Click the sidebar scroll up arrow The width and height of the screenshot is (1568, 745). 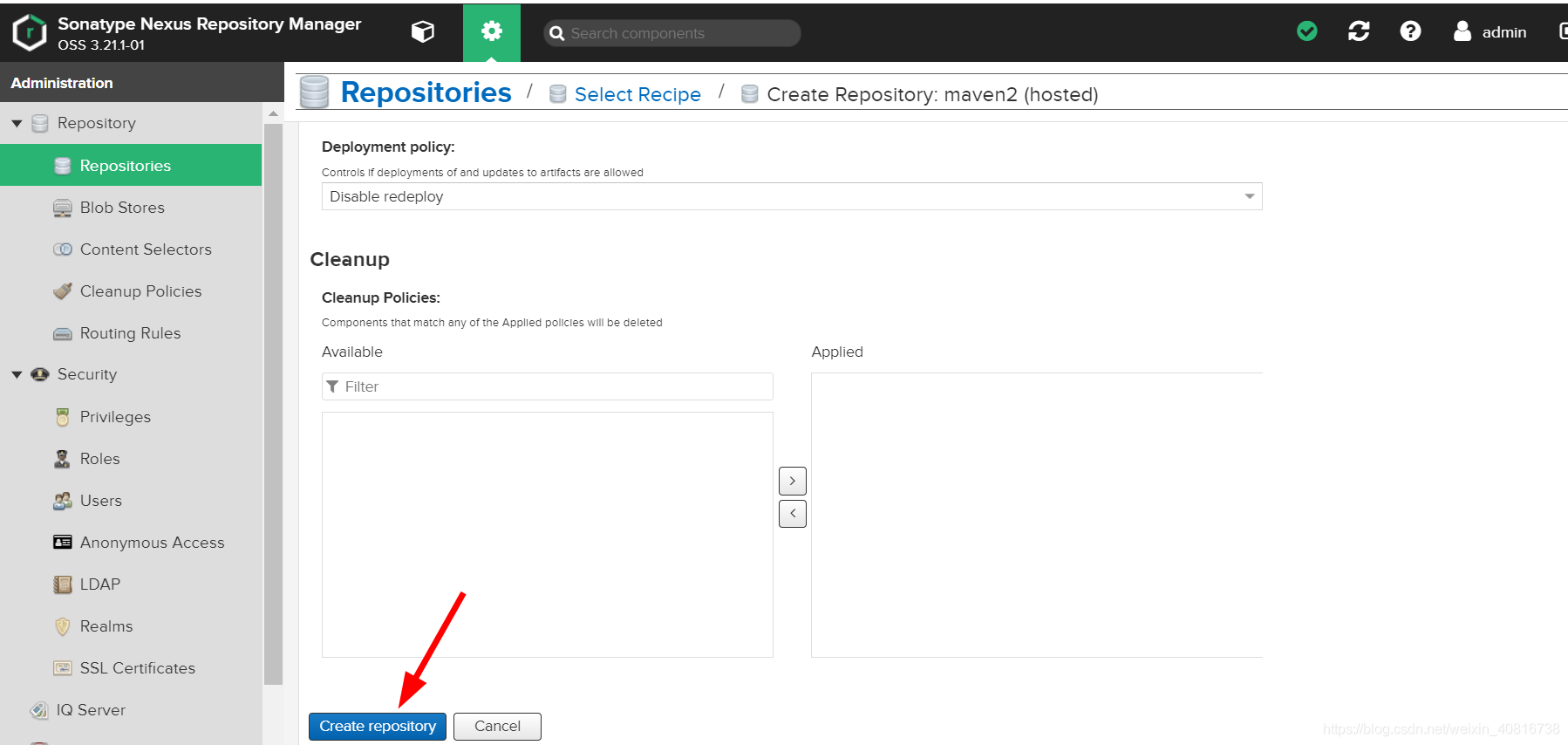273,113
